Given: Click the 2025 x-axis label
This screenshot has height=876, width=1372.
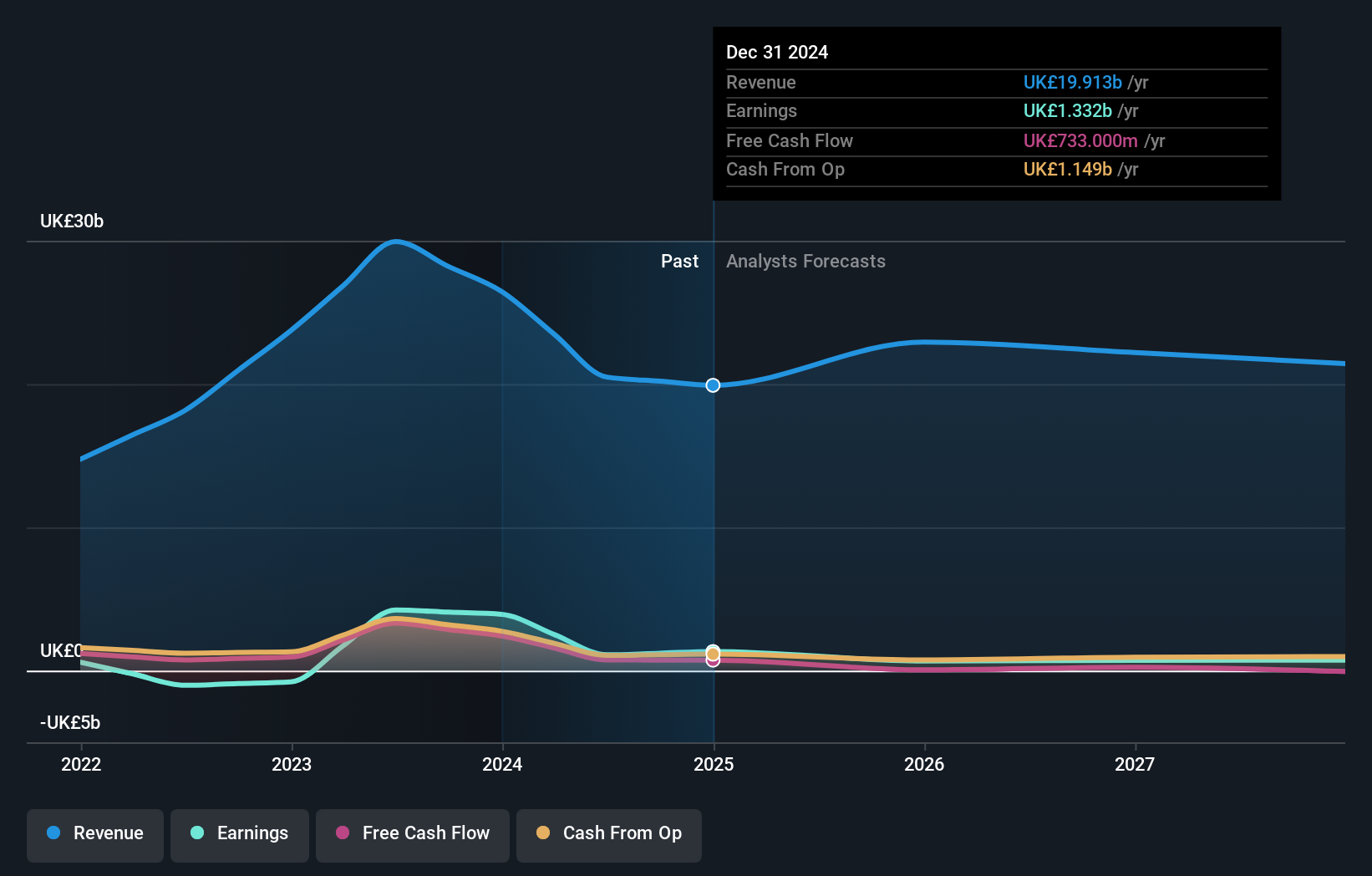Looking at the screenshot, I should click(714, 764).
